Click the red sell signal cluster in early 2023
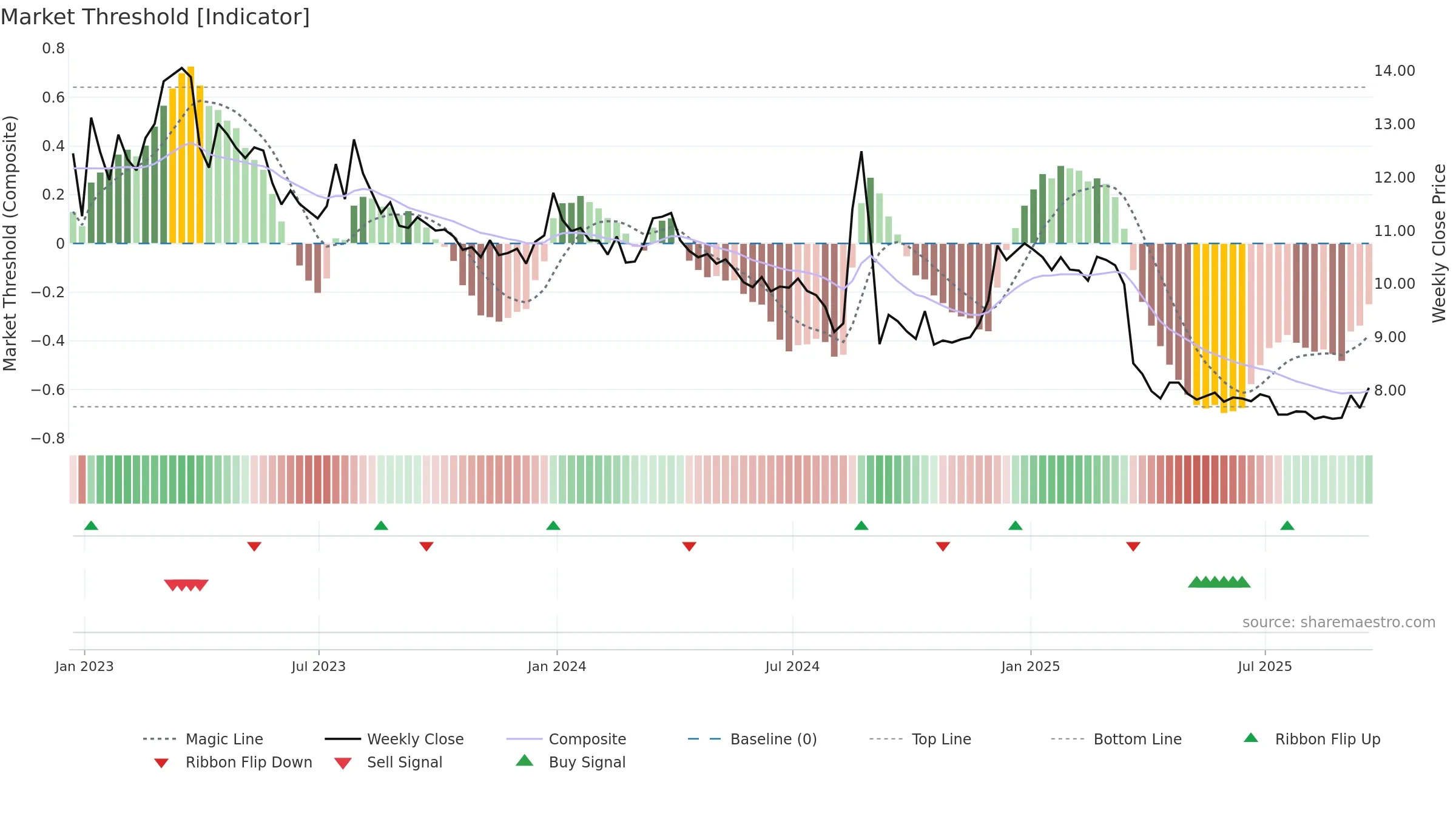The image size is (1456, 819). [x=186, y=585]
